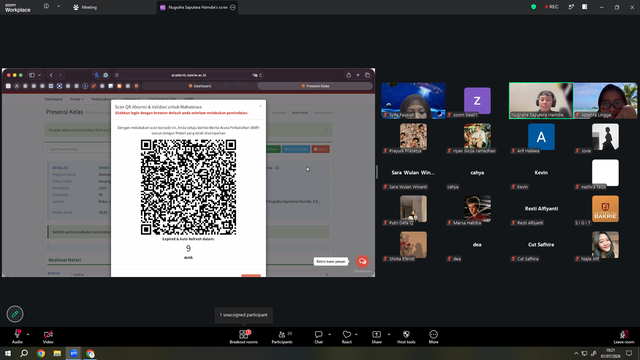
Task: Click the green annotate pencil button
Action: pos(15,314)
